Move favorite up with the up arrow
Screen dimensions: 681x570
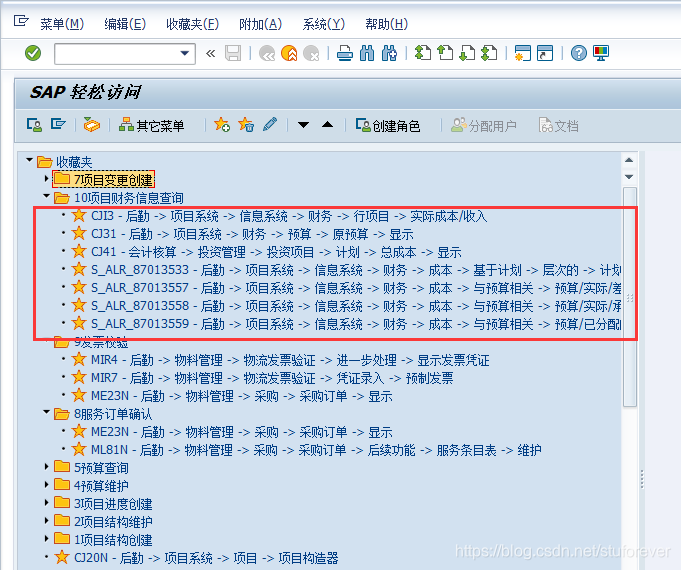click(x=327, y=125)
